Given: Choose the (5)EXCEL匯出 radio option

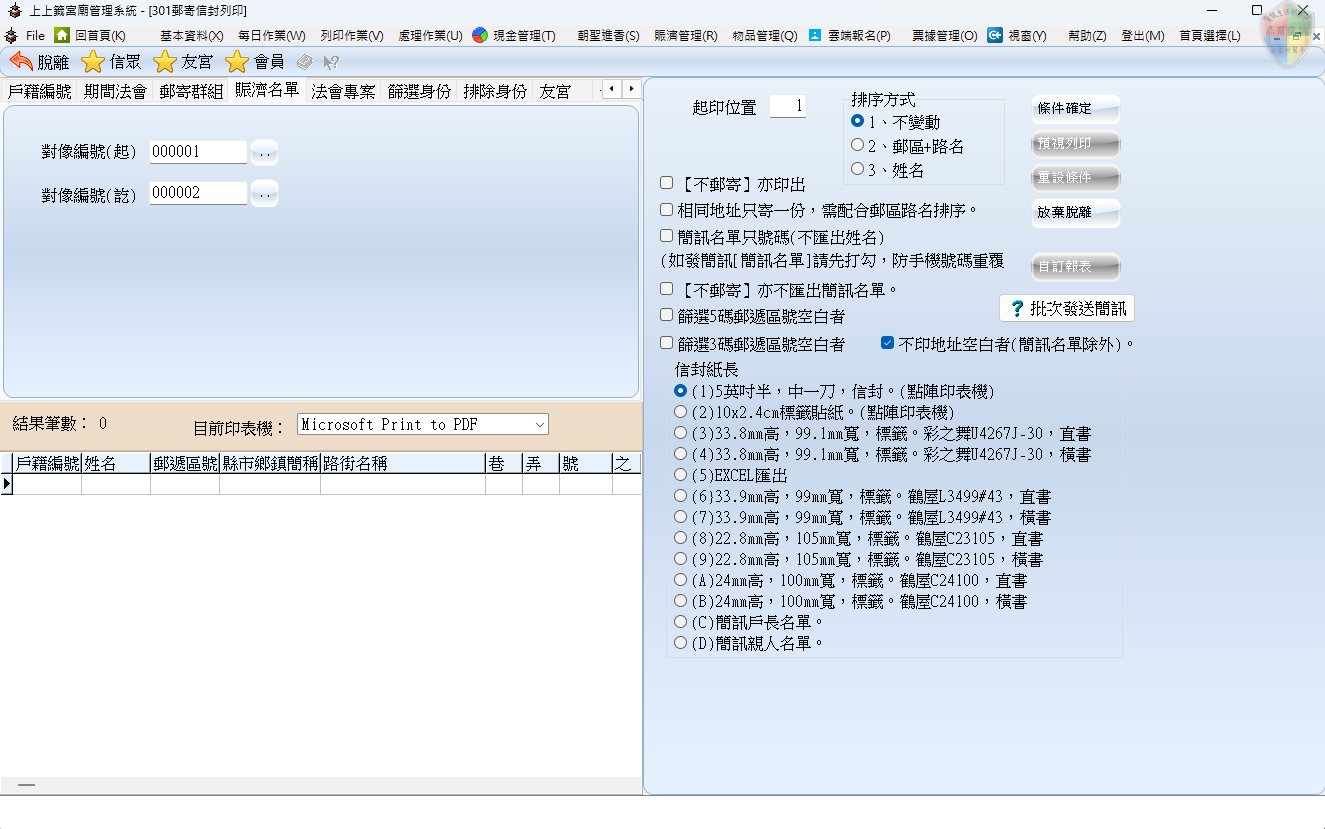Looking at the screenshot, I should pyautogui.click(x=681, y=475).
